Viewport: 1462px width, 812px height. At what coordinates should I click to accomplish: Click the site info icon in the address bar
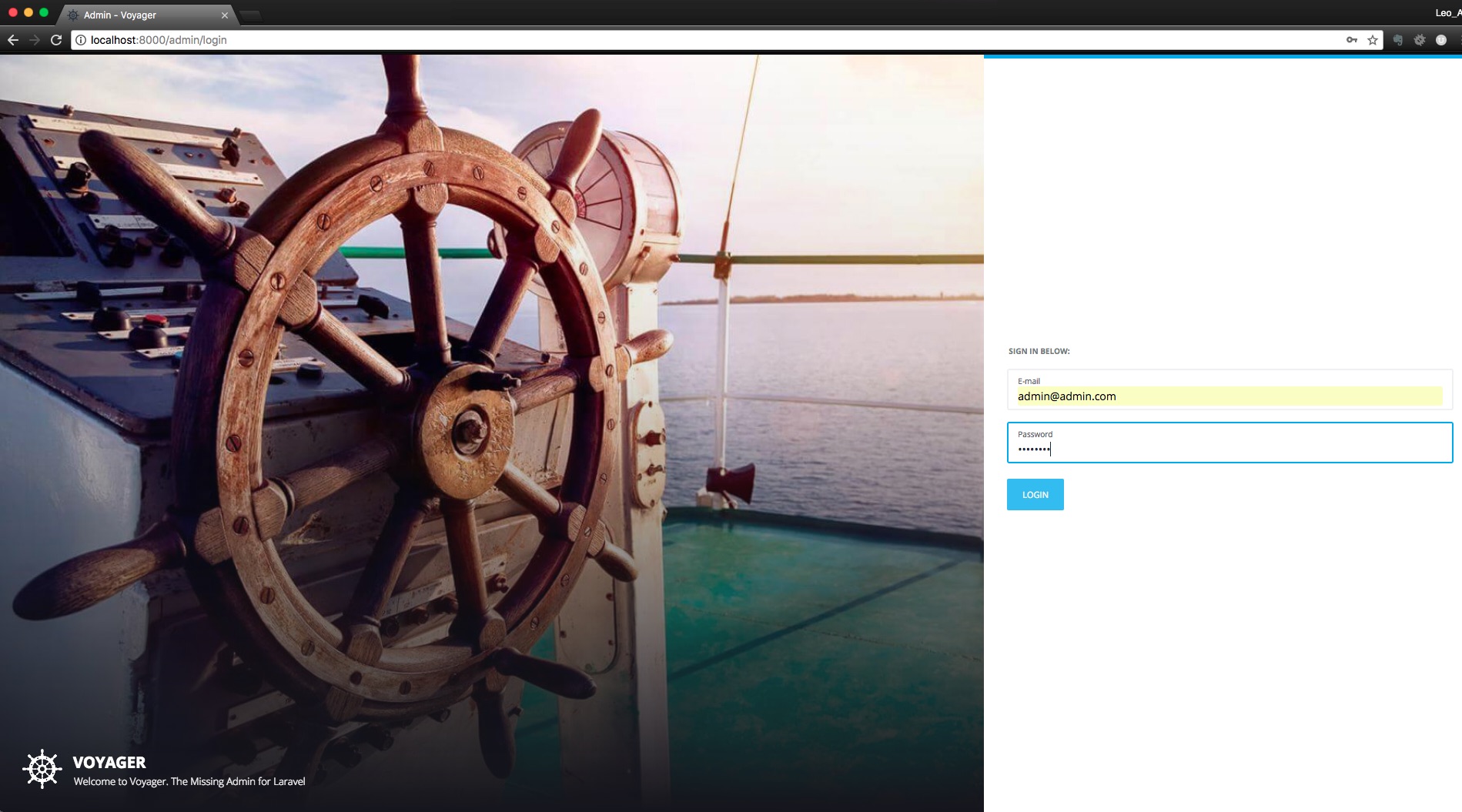coord(80,40)
